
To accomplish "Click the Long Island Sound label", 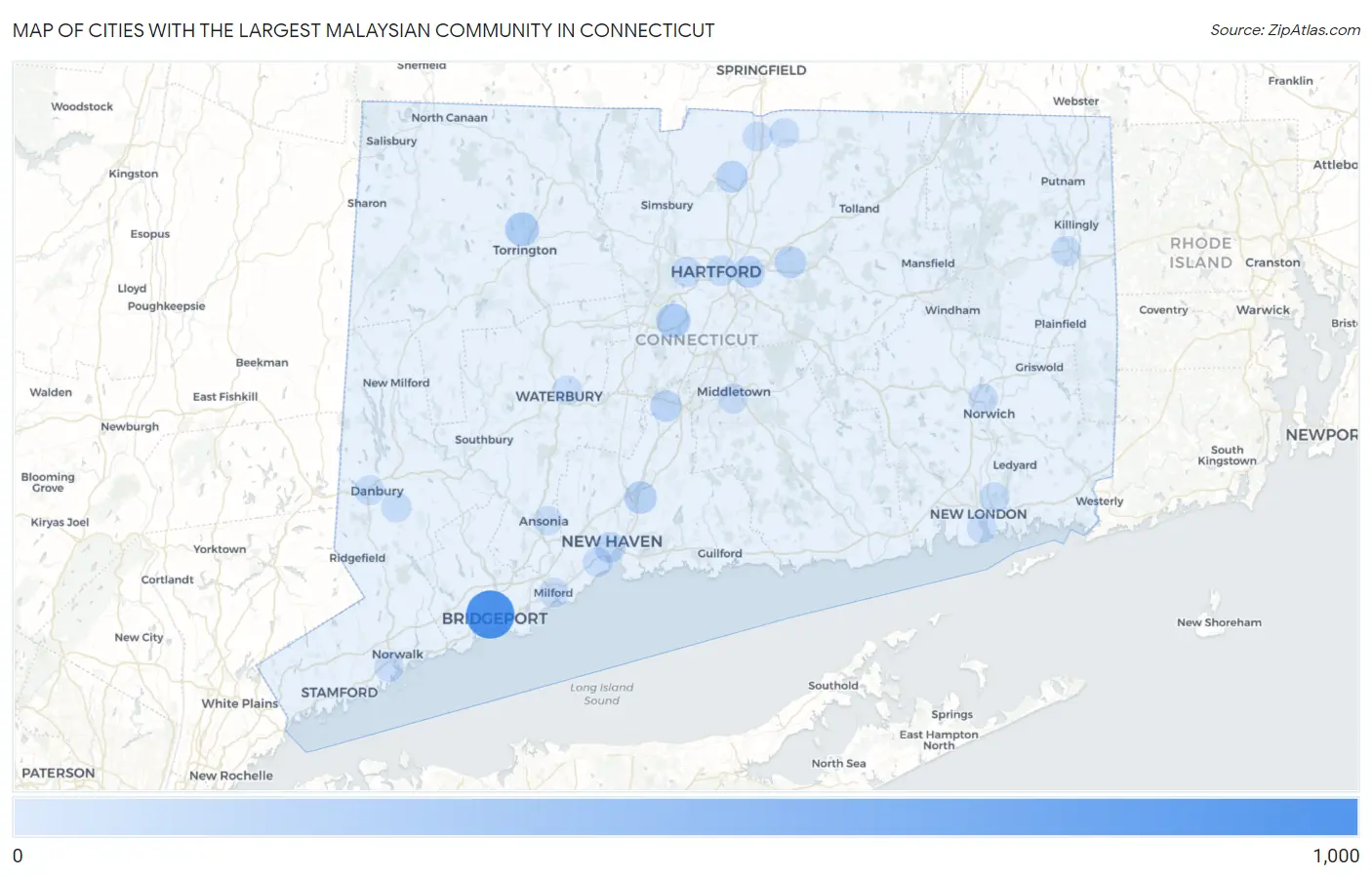I will point(602,694).
